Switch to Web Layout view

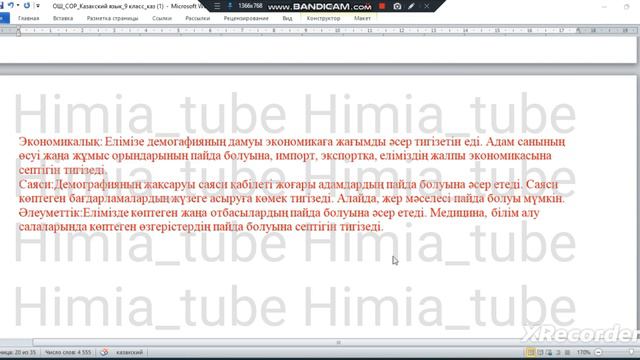coord(549,352)
